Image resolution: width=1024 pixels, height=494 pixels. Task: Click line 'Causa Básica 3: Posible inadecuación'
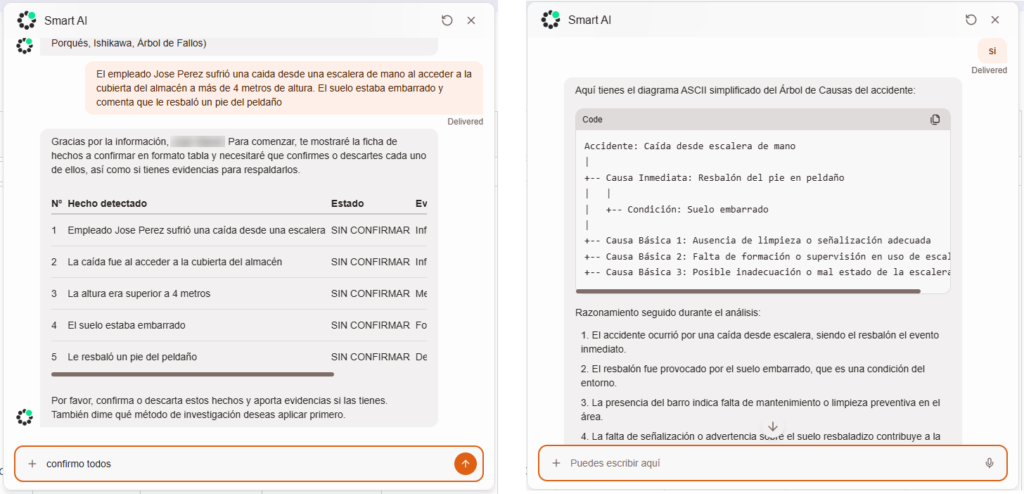[x=767, y=272]
